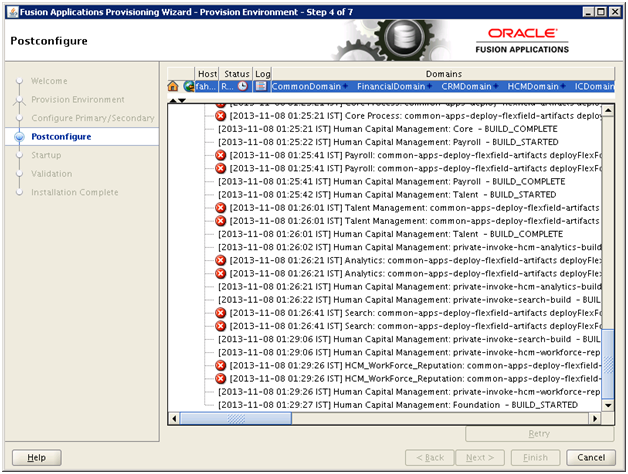The height and width of the screenshot is (474, 628).
Task: Click the Log column header
Action: click(263, 74)
